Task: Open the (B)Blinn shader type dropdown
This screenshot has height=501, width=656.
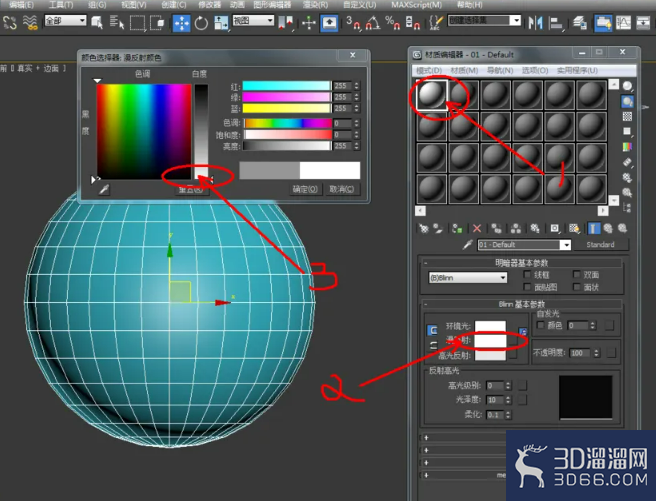Action: click(468, 278)
